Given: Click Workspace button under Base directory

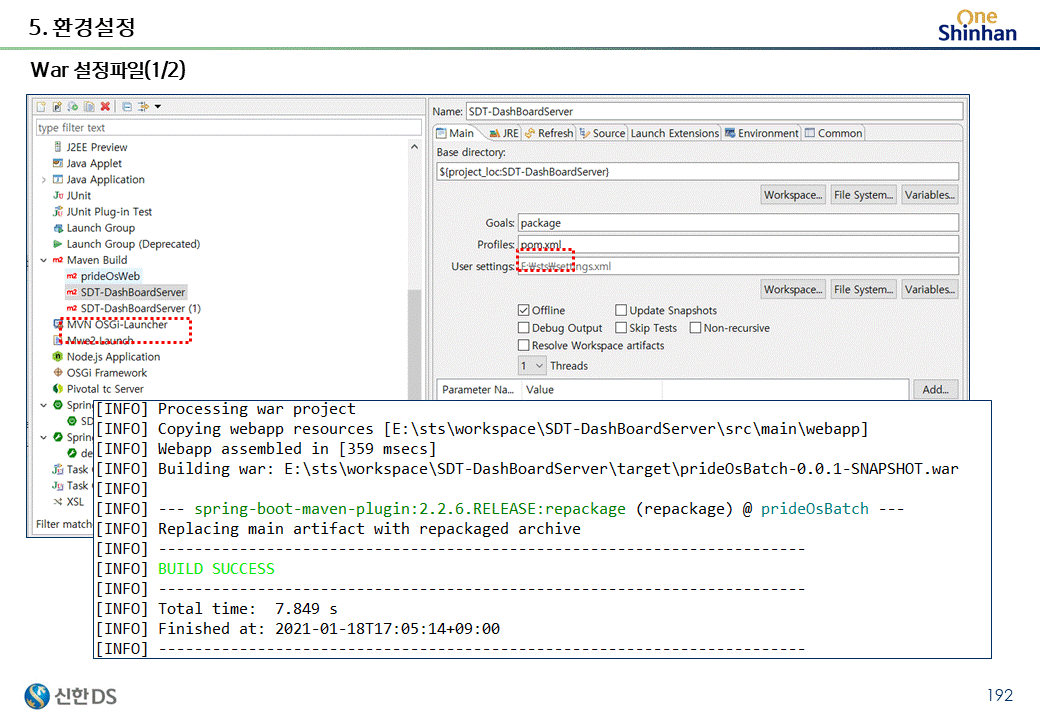Looking at the screenshot, I should coord(793,195).
